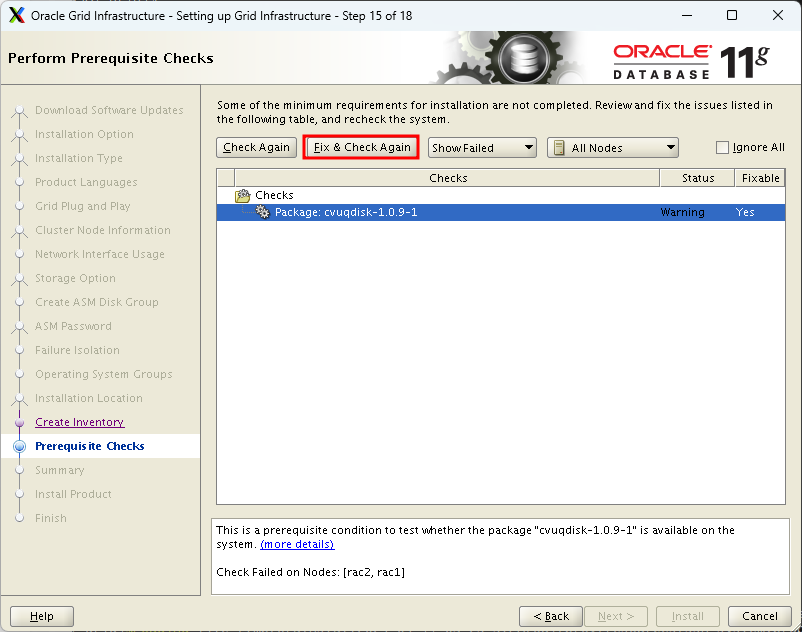Click the Install Product step in sidebar
The image size is (802, 632).
tap(73, 494)
